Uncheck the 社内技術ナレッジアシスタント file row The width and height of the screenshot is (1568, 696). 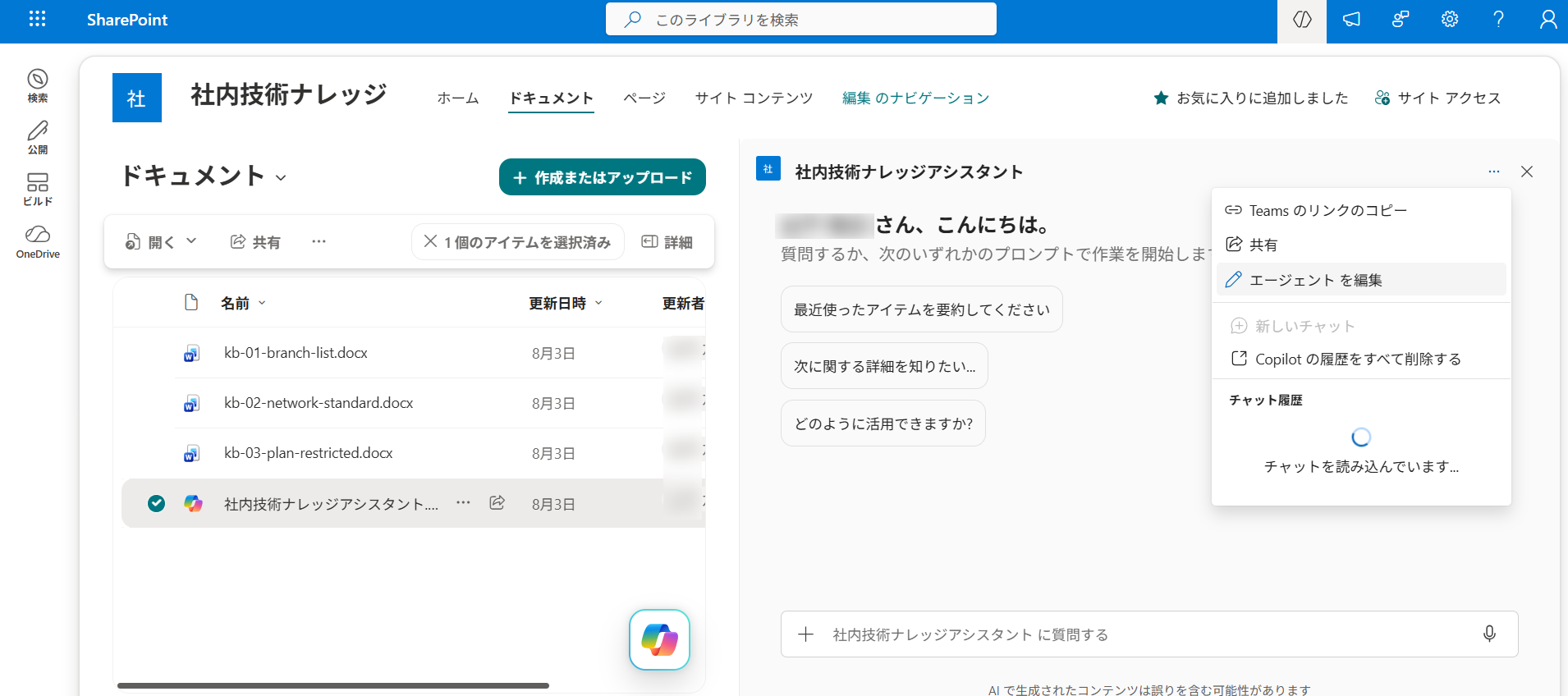[x=156, y=503]
